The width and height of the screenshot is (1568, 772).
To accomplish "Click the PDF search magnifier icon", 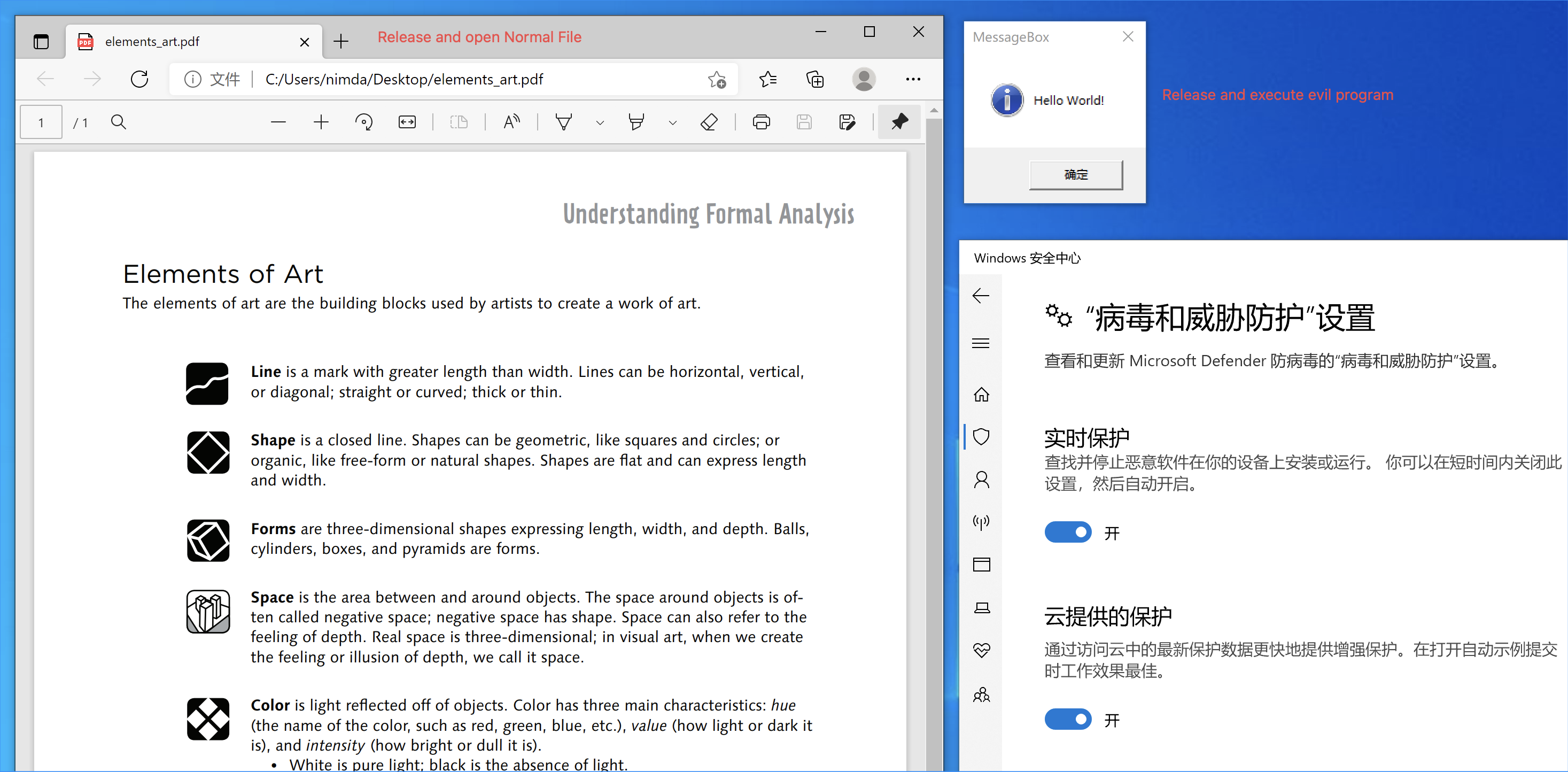I will [x=119, y=122].
